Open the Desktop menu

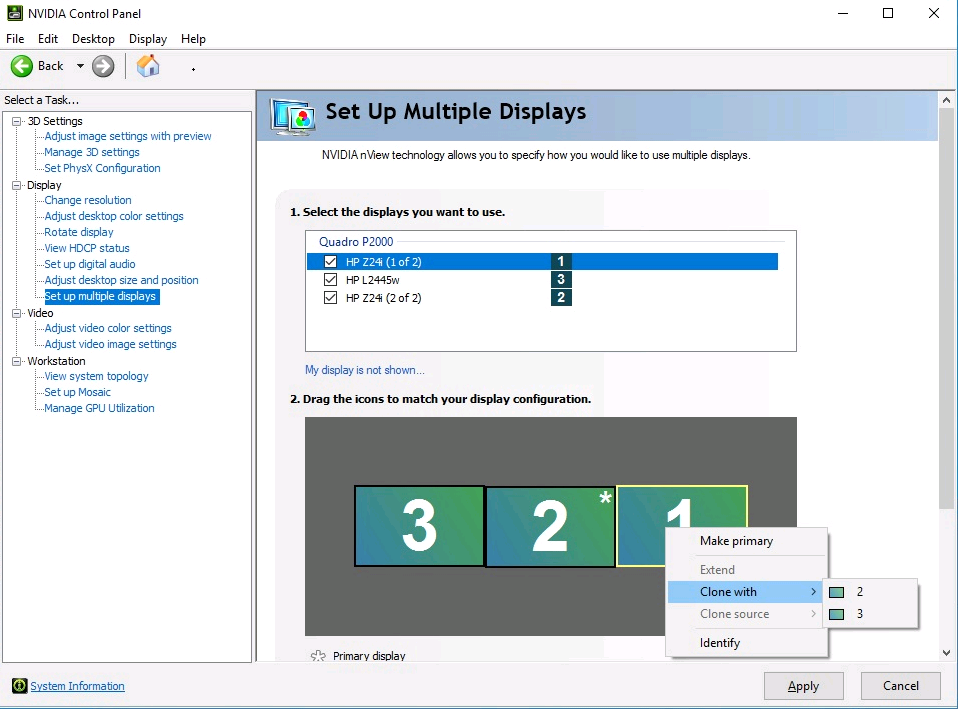point(93,39)
